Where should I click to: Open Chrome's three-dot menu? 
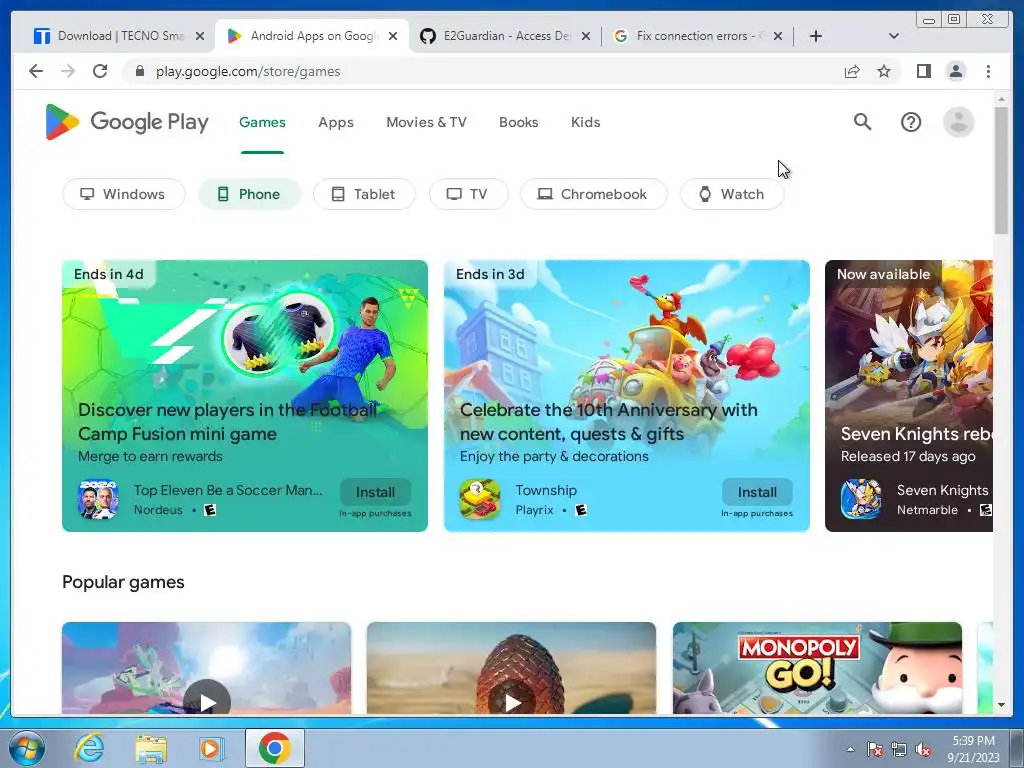point(988,71)
